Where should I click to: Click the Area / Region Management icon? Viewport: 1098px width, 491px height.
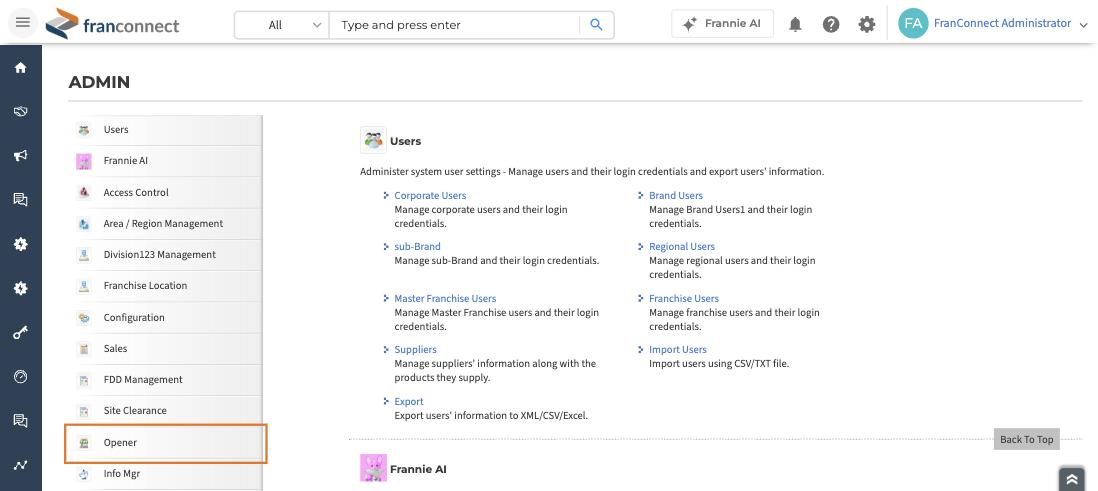coord(84,224)
